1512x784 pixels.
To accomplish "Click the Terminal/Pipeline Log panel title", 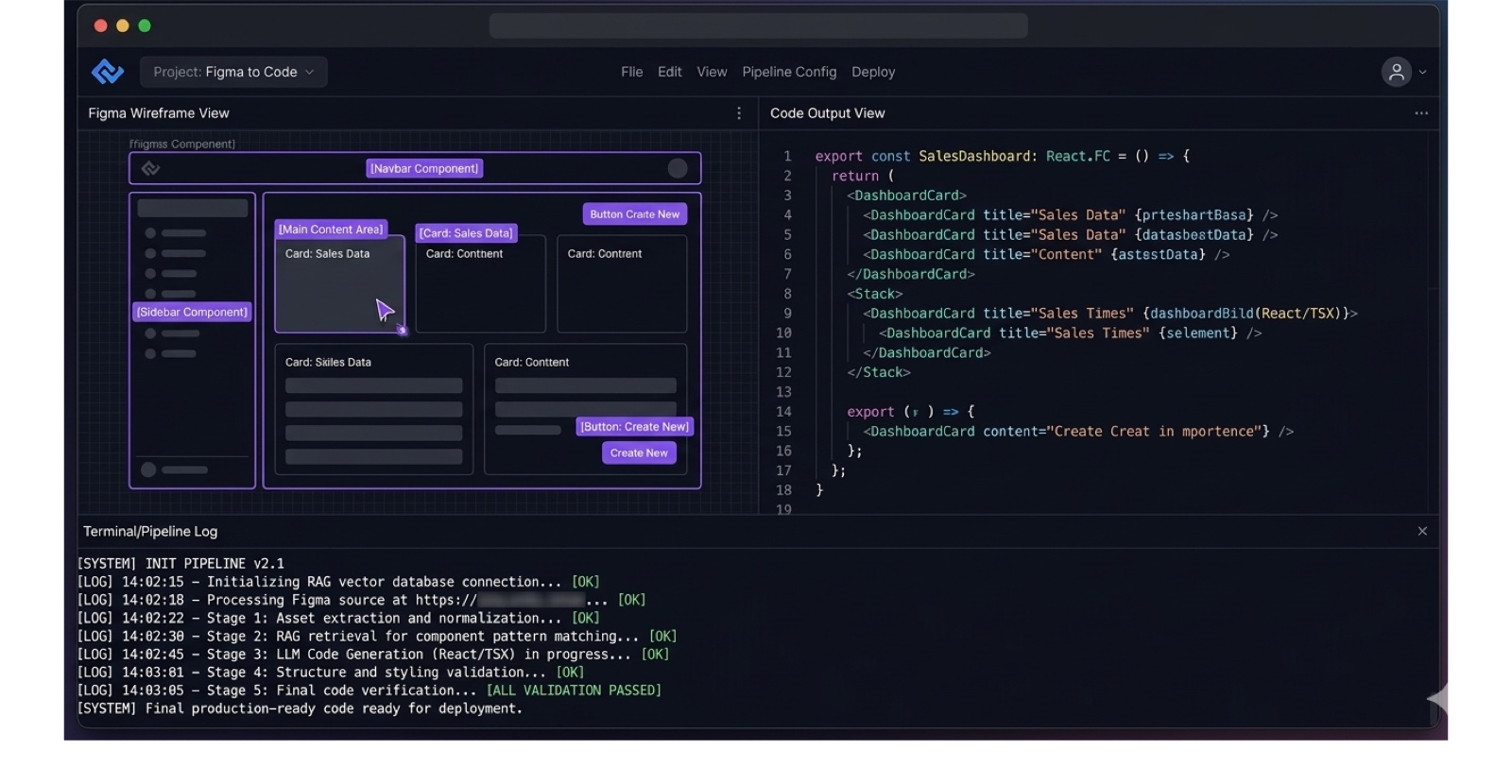I will [x=150, y=531].
